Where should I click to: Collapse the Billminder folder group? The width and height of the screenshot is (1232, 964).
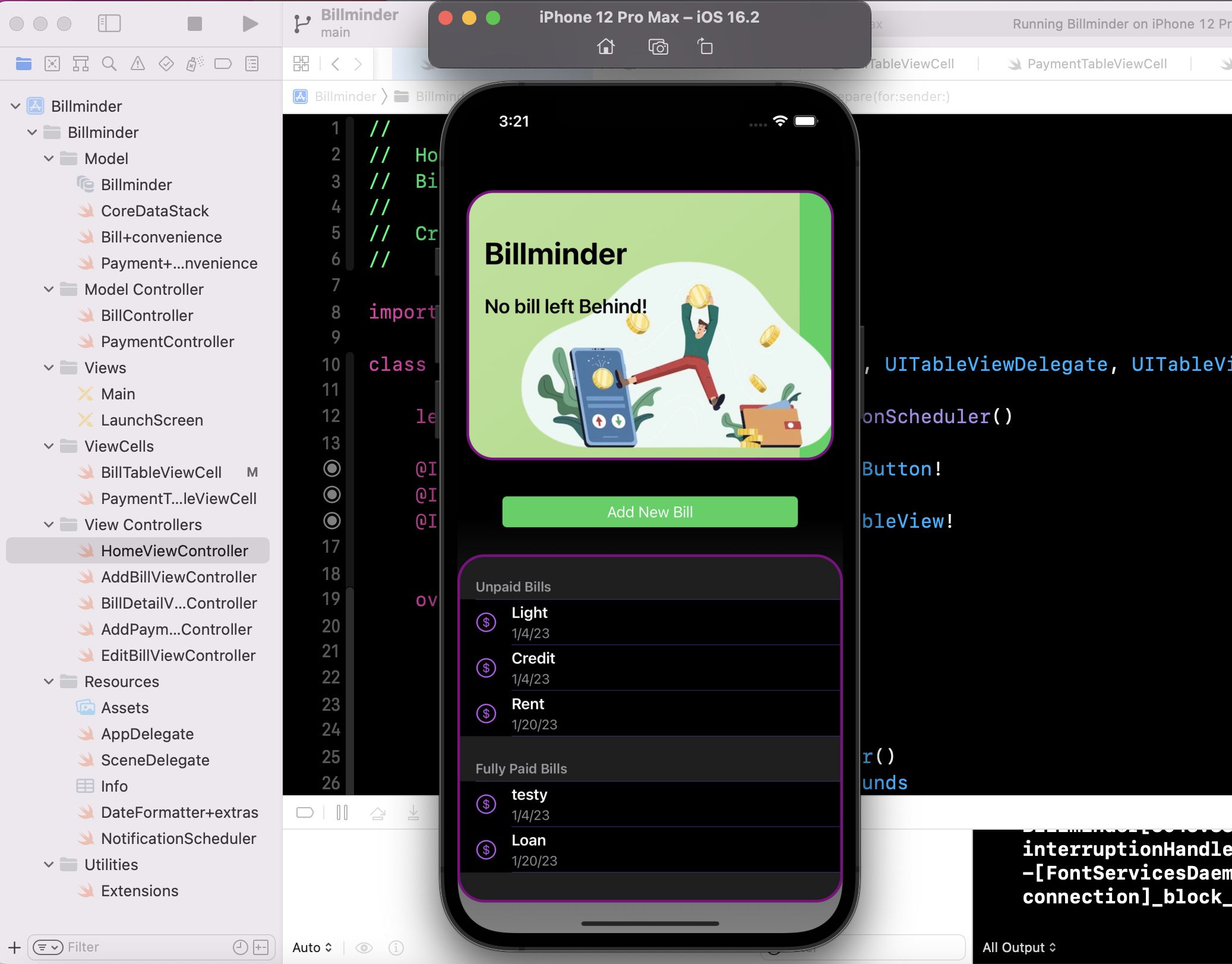pyautogui.click(x=33, y=133)
